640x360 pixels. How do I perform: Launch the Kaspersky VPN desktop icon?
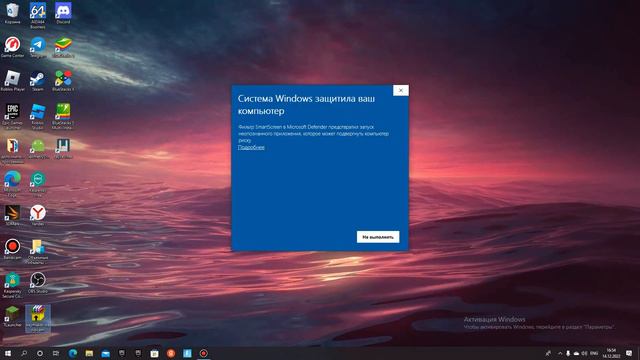(38, 184)
